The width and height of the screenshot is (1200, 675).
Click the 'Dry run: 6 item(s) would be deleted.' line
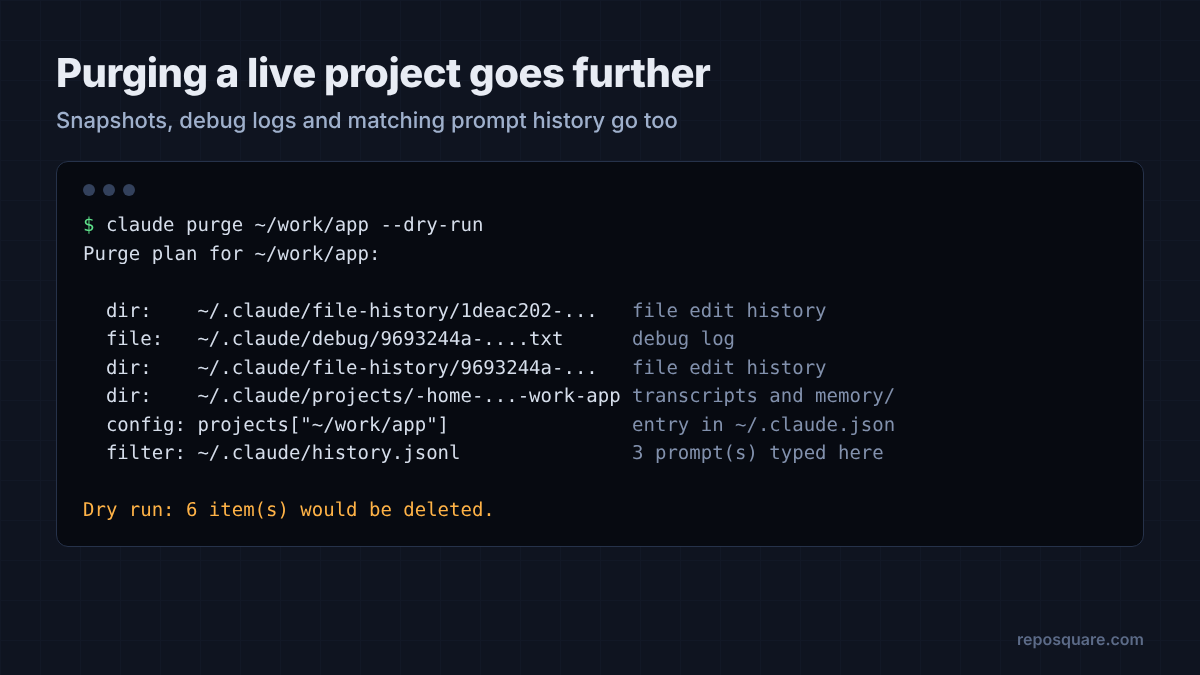click(289, 510)
